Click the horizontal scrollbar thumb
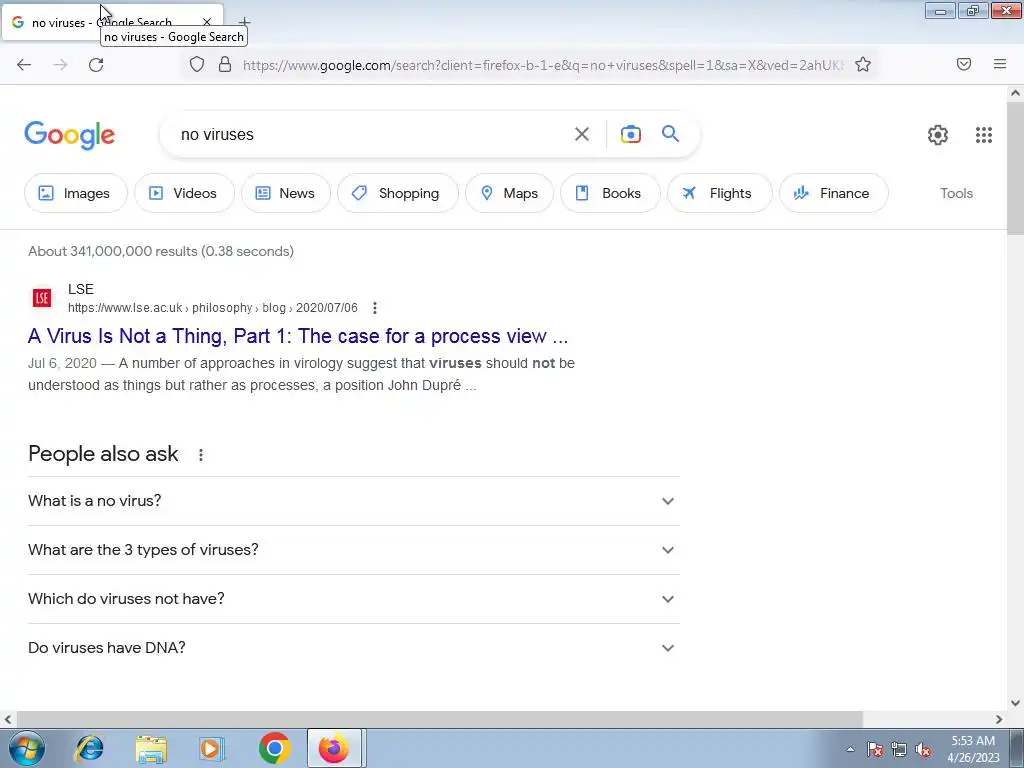 [439, 719]
